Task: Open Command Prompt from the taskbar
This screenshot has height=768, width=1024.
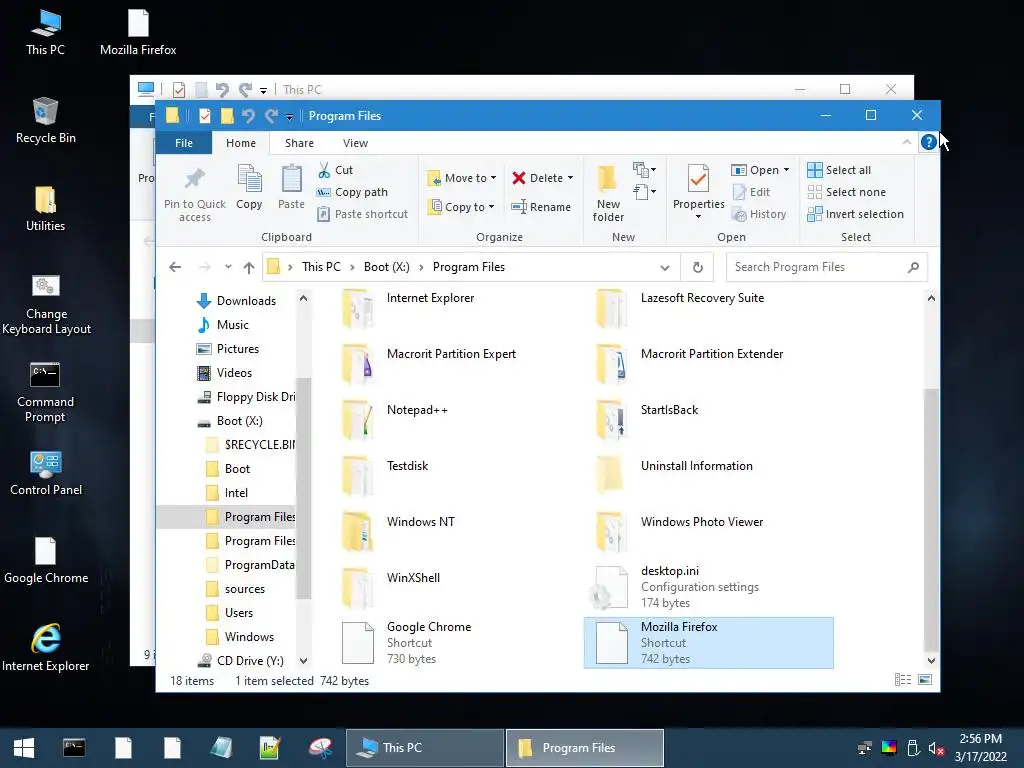Action: tap(74, 748)
